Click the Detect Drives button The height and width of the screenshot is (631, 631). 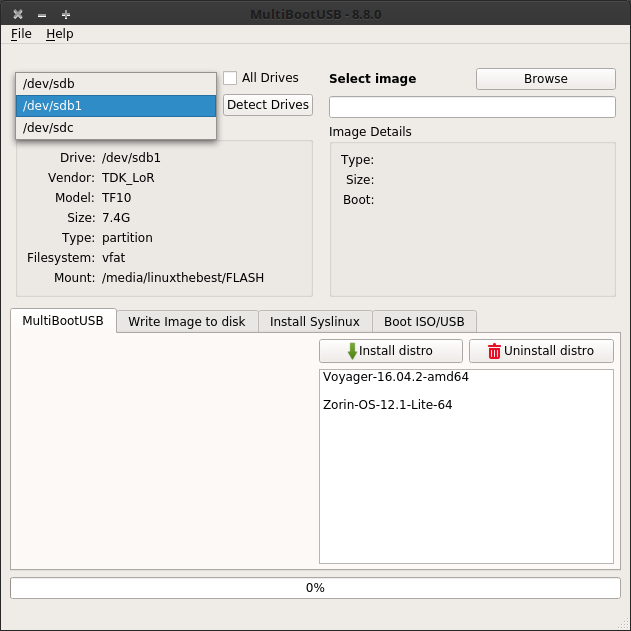[x=268, y=105]
